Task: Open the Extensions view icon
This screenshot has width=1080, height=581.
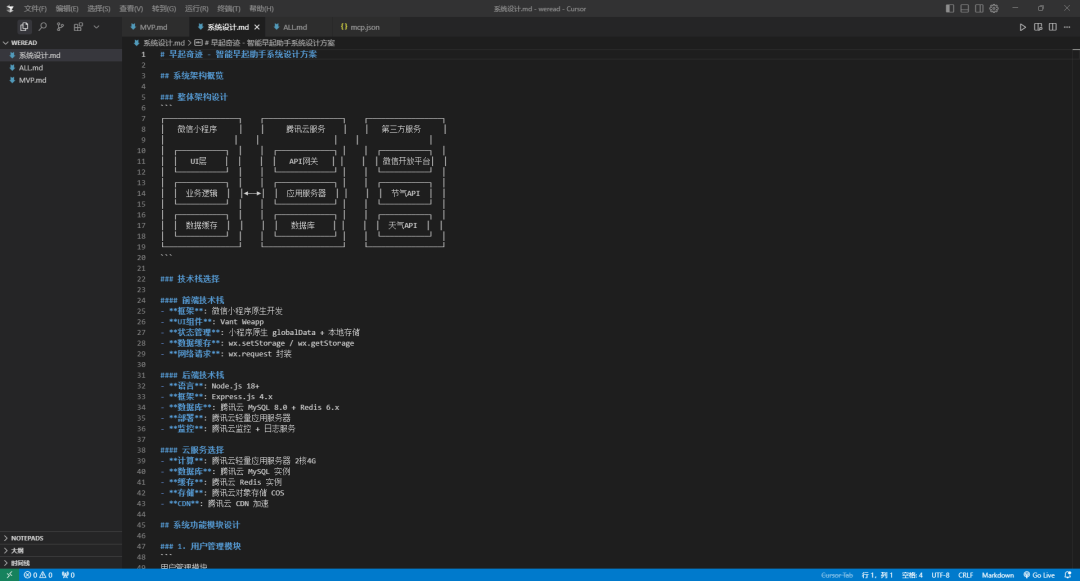Action: [79, 27]
